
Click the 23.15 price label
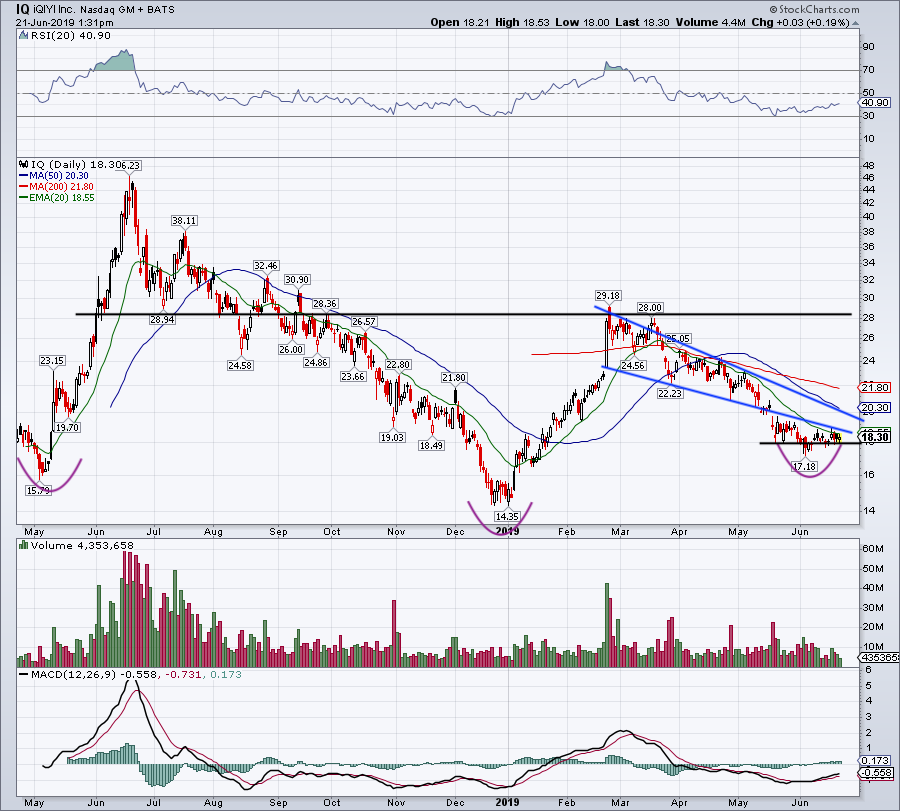tap(52, 360)
